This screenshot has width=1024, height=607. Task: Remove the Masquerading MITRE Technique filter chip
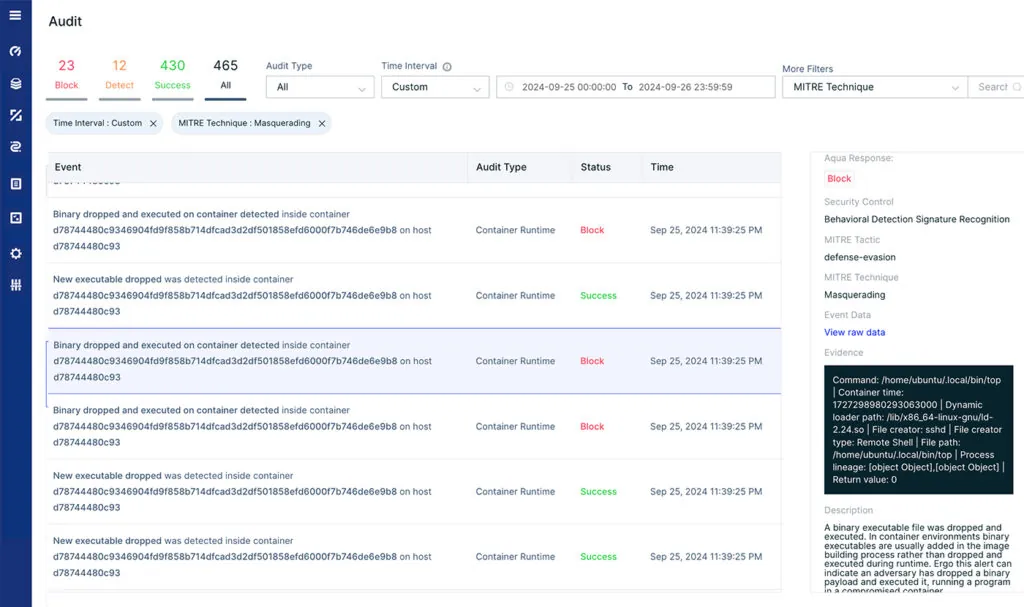320,123
